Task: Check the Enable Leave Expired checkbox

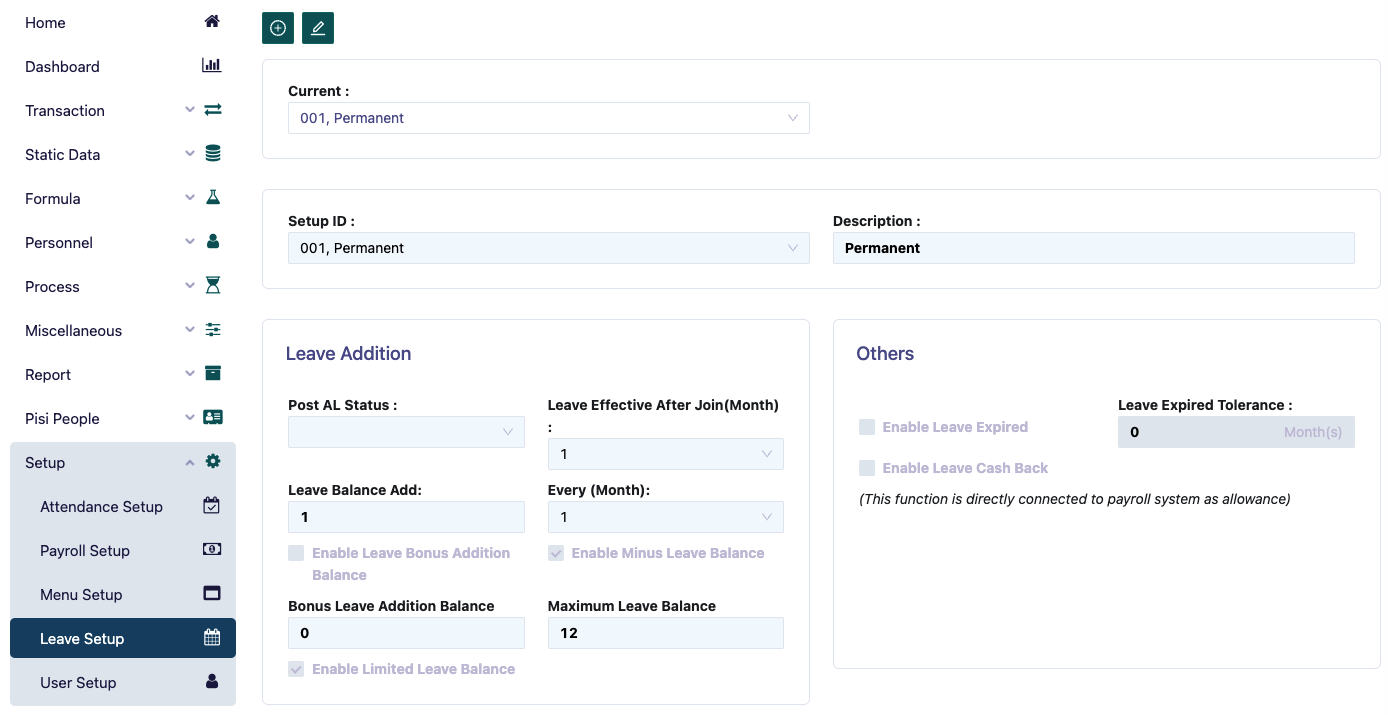Action: pyautogui.click(x=867, y=427)
